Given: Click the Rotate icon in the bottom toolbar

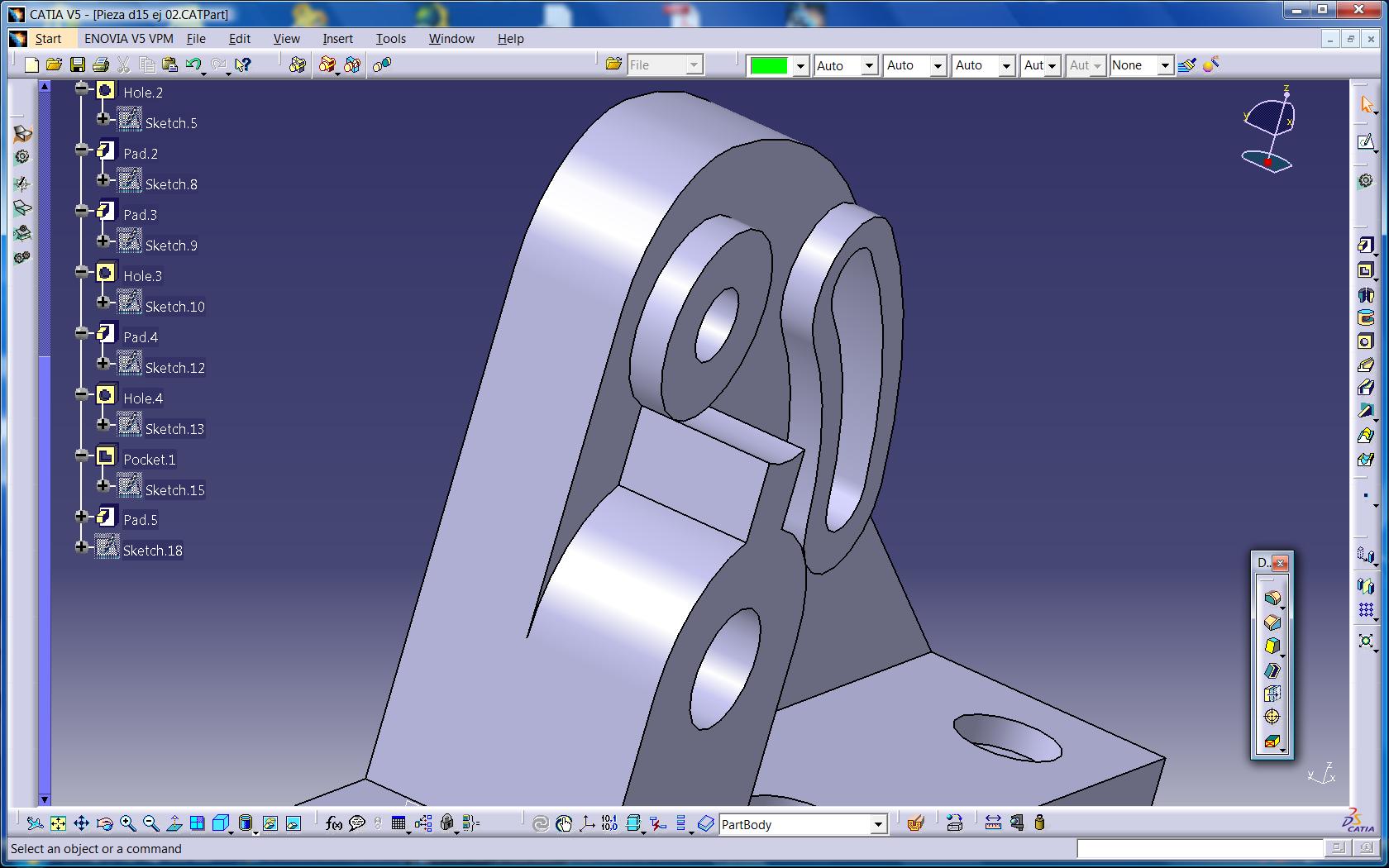Looking at the screenshot, I should 104,823.
